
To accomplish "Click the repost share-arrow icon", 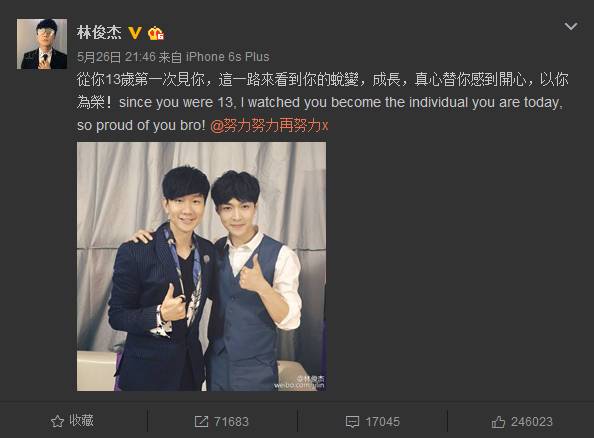I will 201,421.
